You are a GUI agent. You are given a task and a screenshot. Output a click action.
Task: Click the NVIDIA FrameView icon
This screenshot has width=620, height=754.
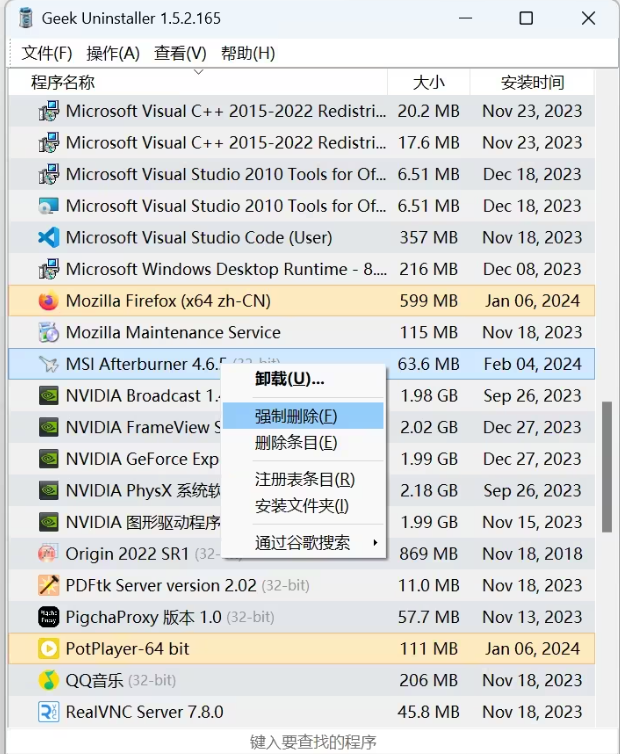point(49,427)
